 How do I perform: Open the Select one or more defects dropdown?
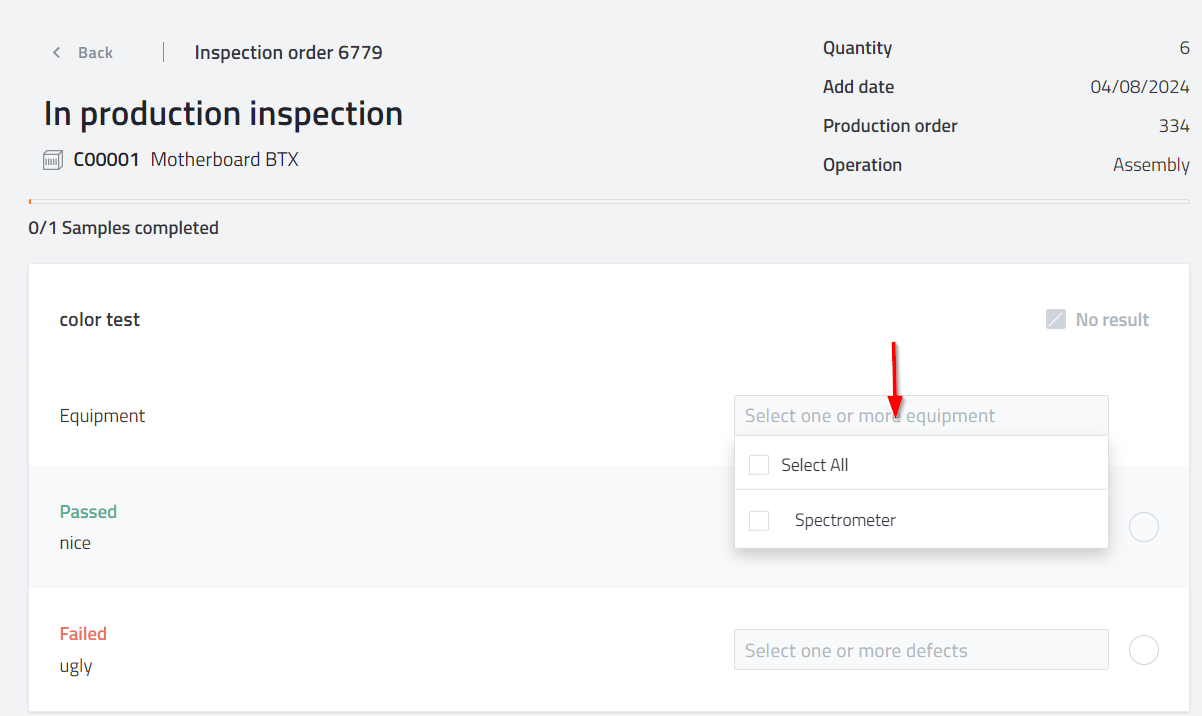coord(921,650)
